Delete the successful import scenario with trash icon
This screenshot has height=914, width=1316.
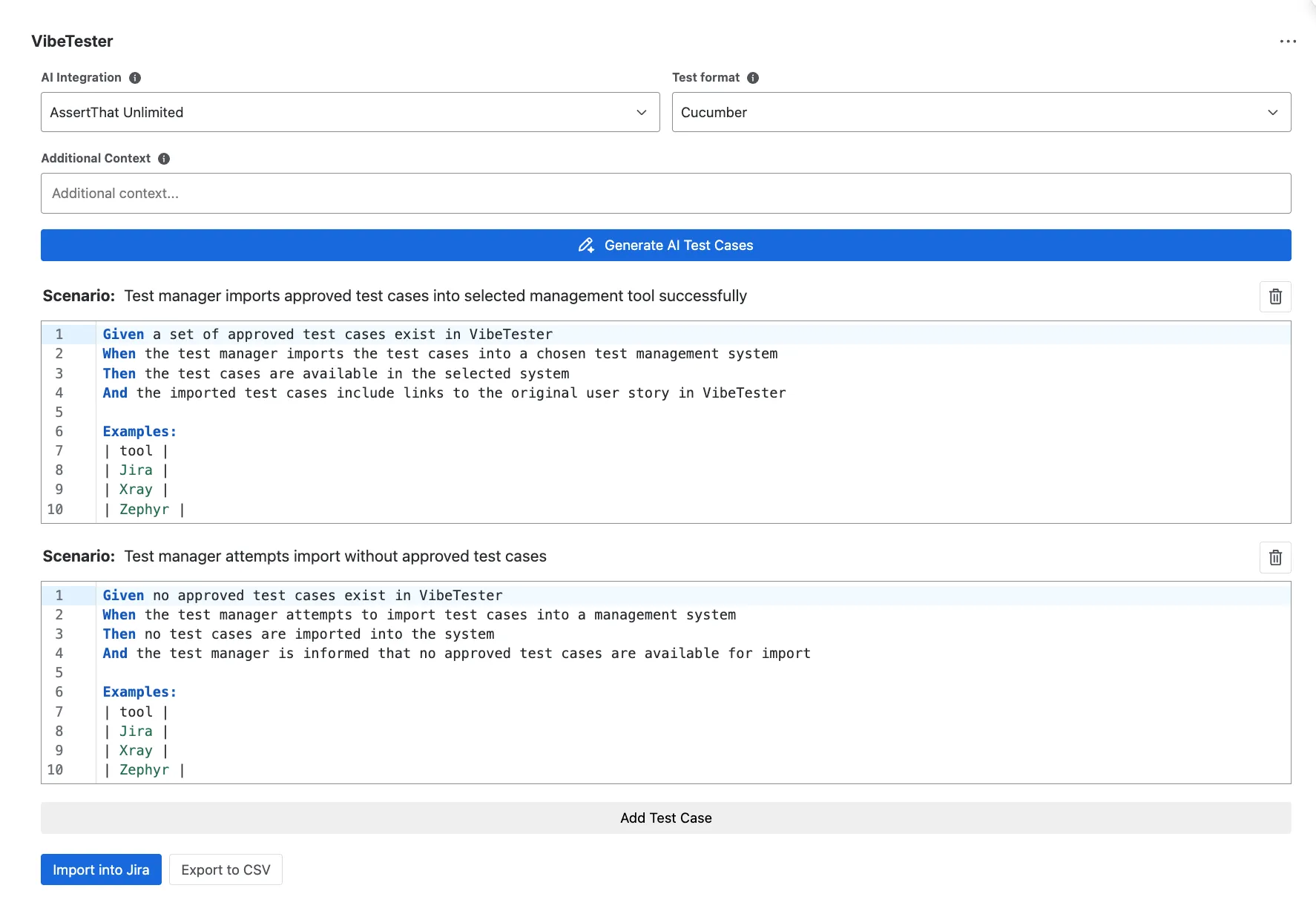(1275, 297)
